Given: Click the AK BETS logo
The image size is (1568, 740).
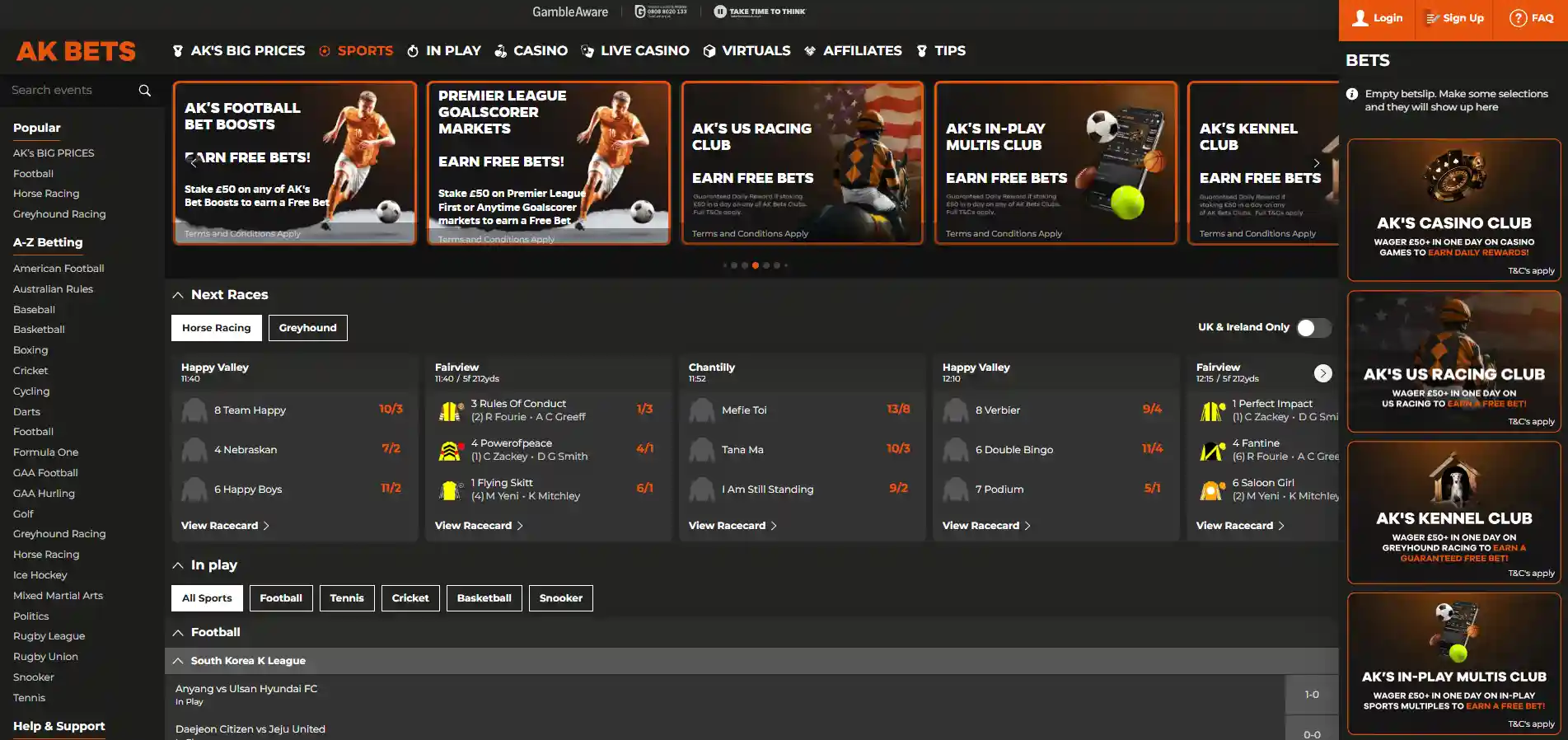Looking at the screenshot, I should point(76,51).
